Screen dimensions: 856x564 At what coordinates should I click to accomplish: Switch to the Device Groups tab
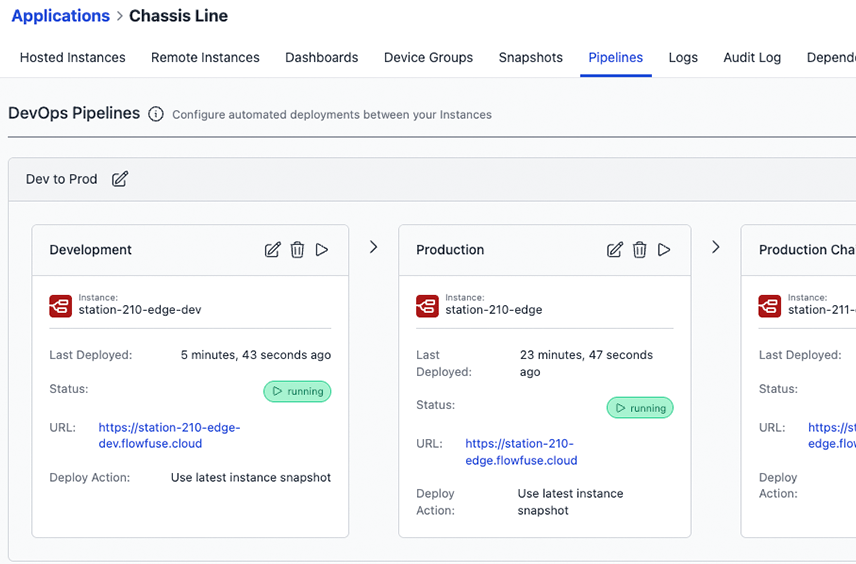429,57
